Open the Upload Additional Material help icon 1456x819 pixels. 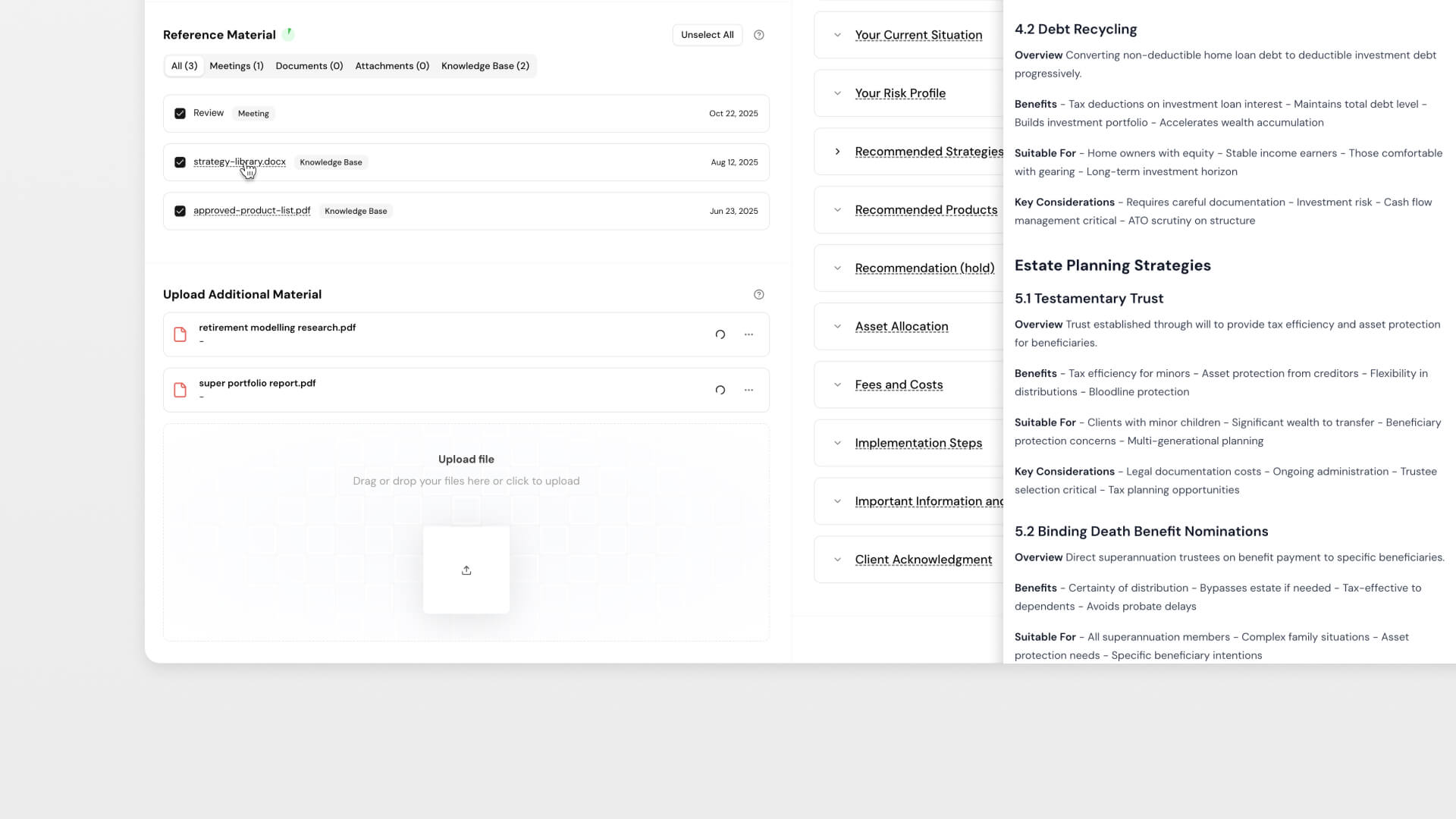(x=759, y=294)
